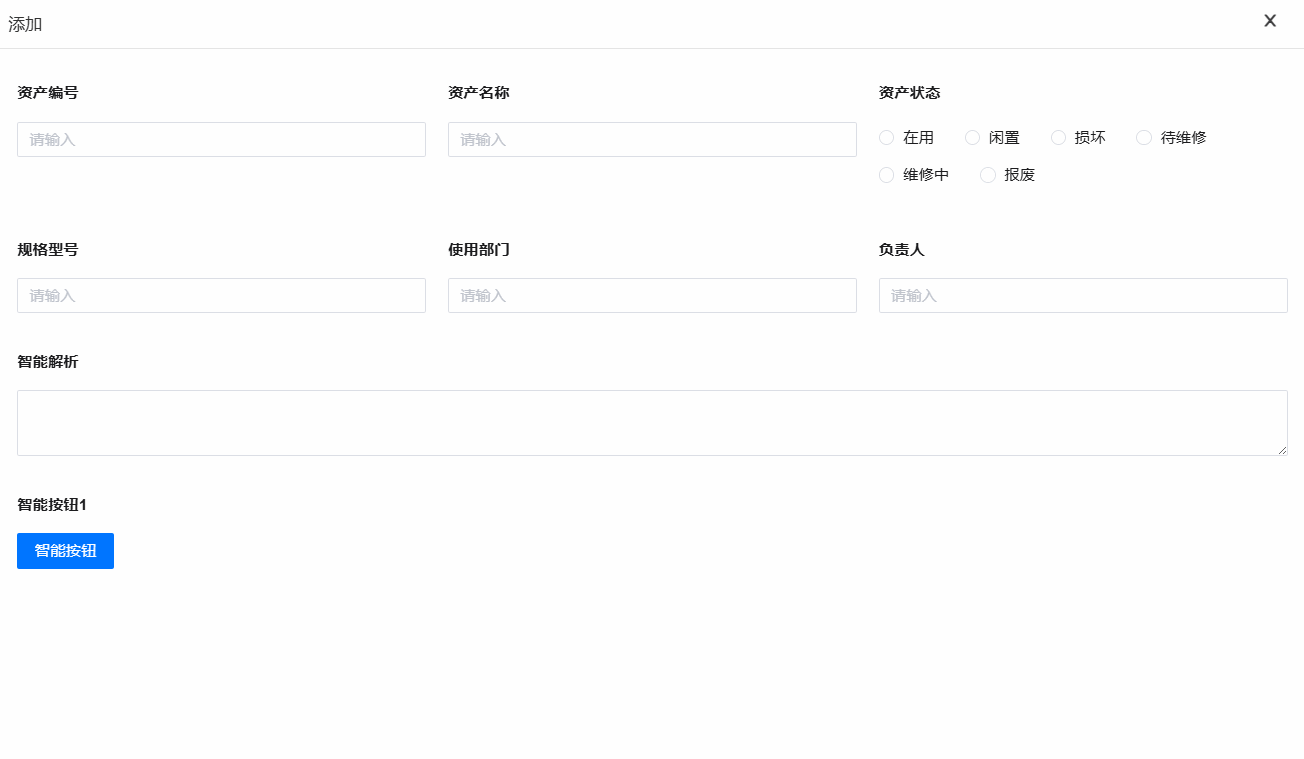
Task: Click the blue 智能按钮 button
Action: pos(65,551)
